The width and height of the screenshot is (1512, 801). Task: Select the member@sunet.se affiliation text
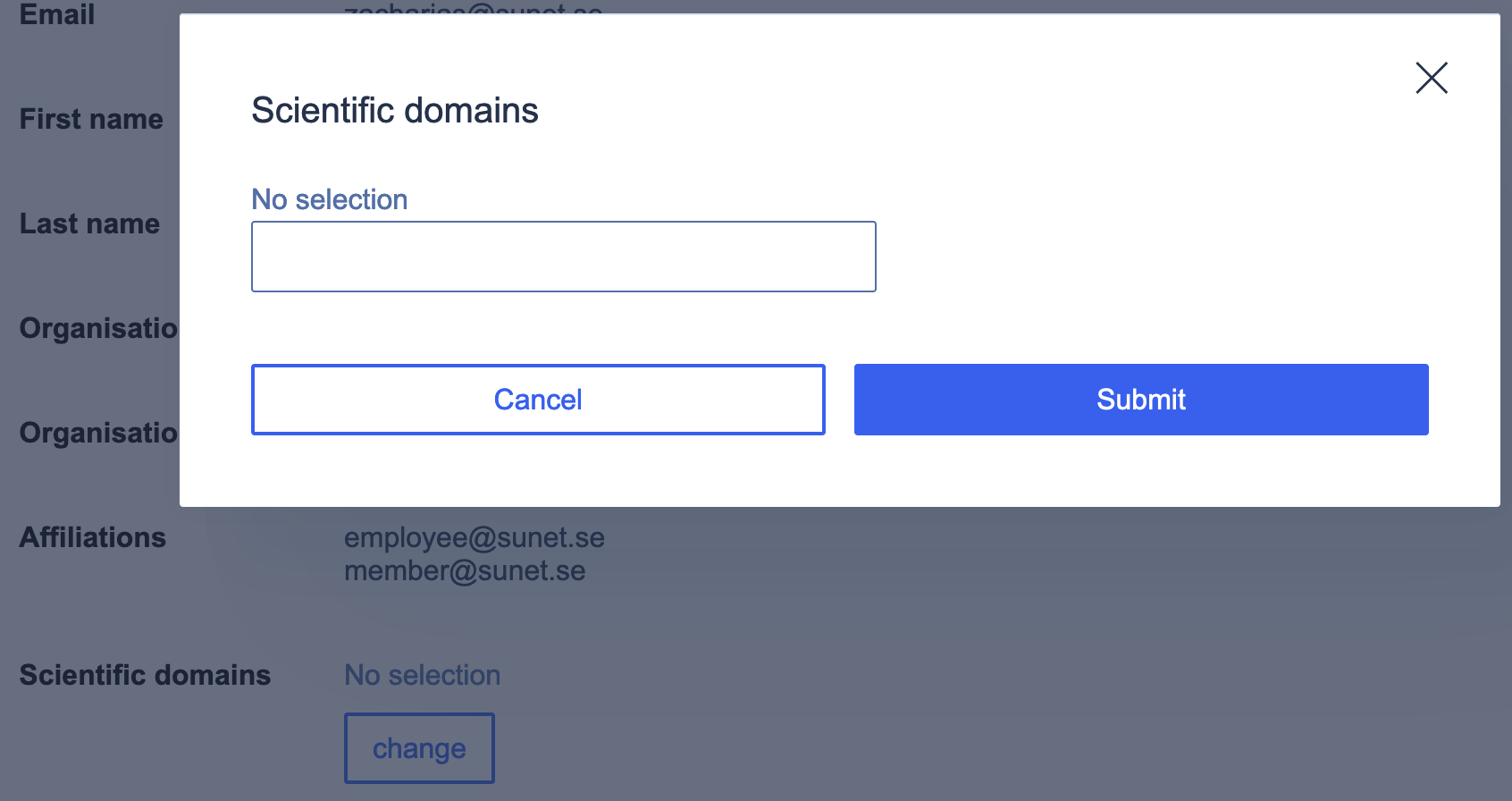465,570
